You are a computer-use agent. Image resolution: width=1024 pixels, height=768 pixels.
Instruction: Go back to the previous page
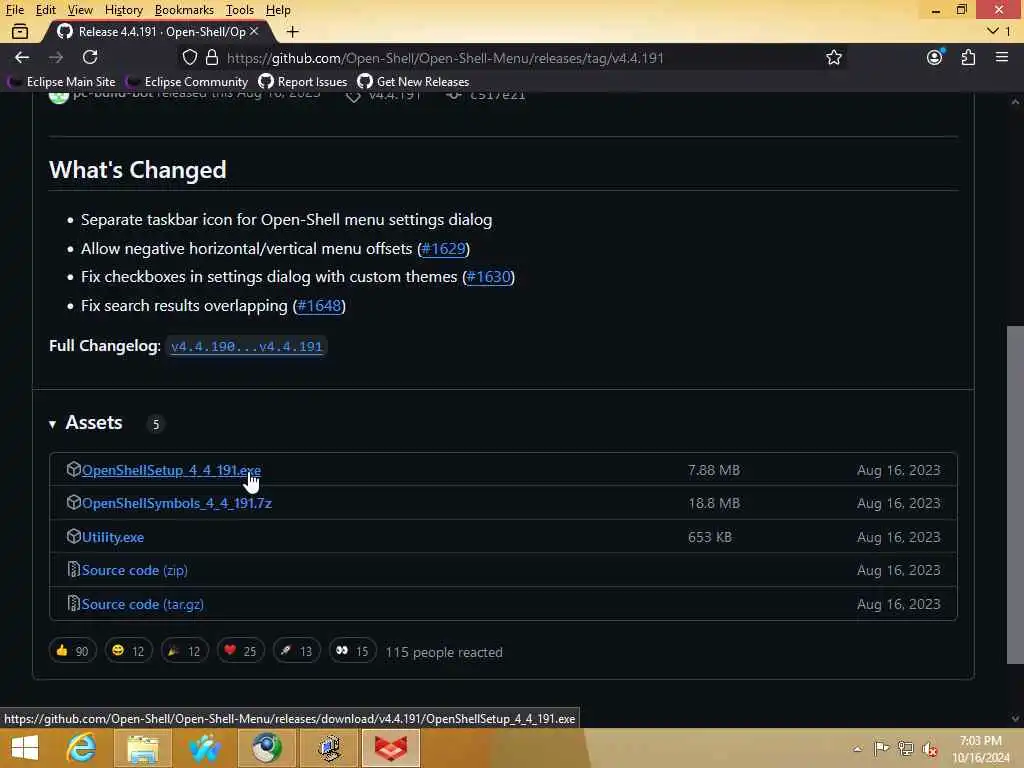point(22,57)
